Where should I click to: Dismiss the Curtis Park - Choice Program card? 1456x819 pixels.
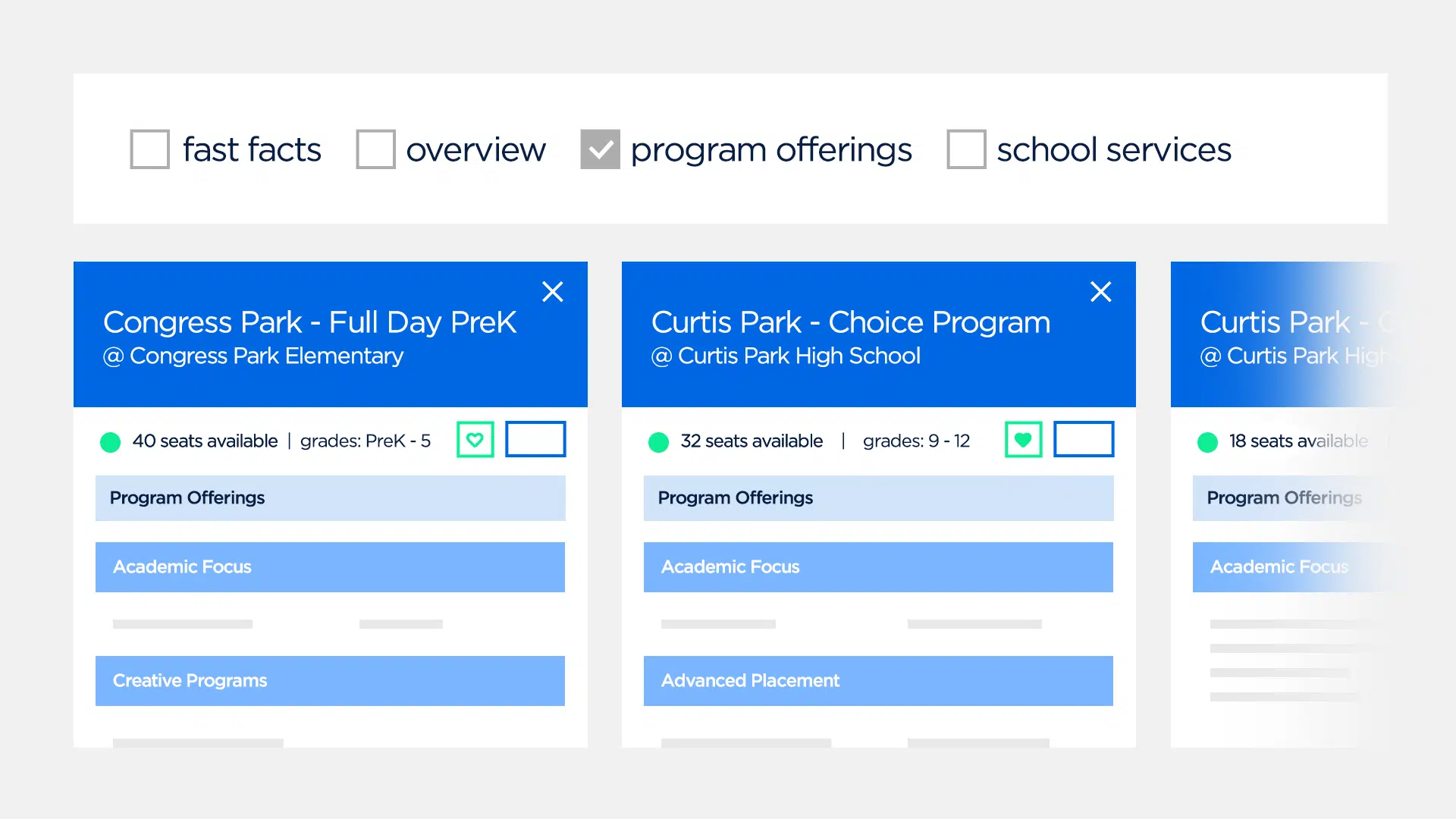[1100, 291]
